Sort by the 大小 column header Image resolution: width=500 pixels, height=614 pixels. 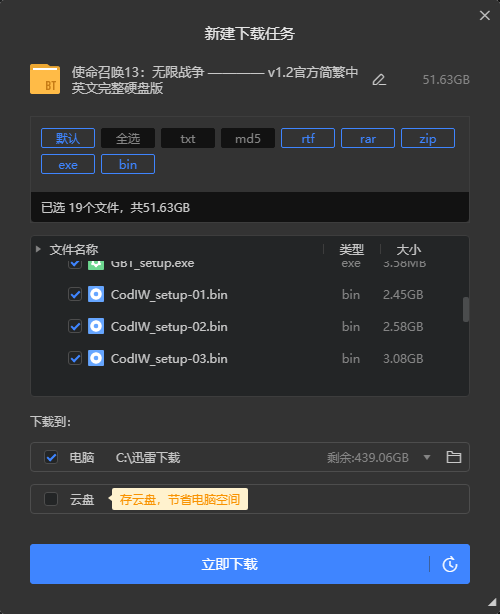pyautogui.click(x=408, y=249)
